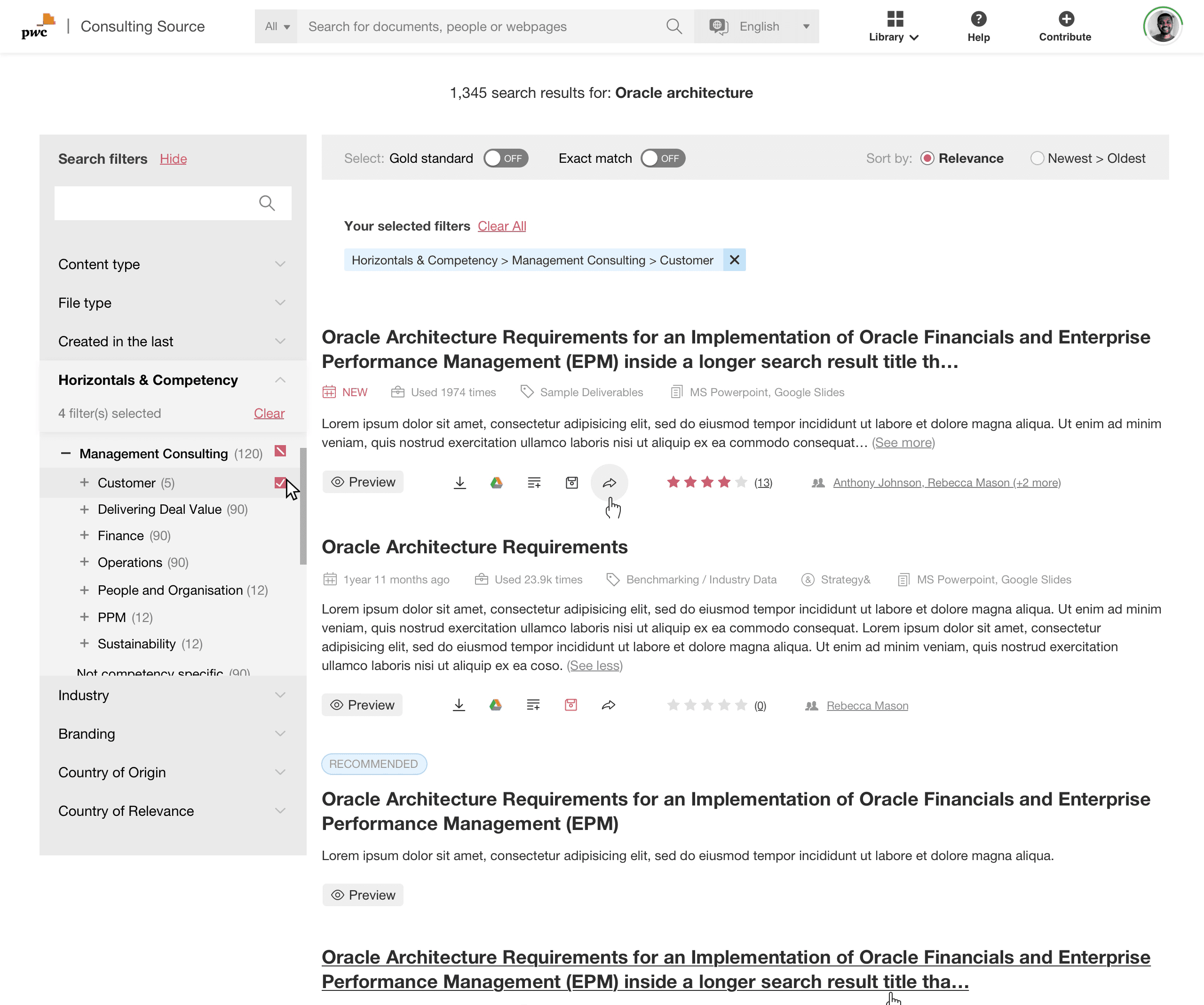Click the Contribute plus icon
The width and height of the screenshot is (1204, 1005).
(x=1065, y=19)
